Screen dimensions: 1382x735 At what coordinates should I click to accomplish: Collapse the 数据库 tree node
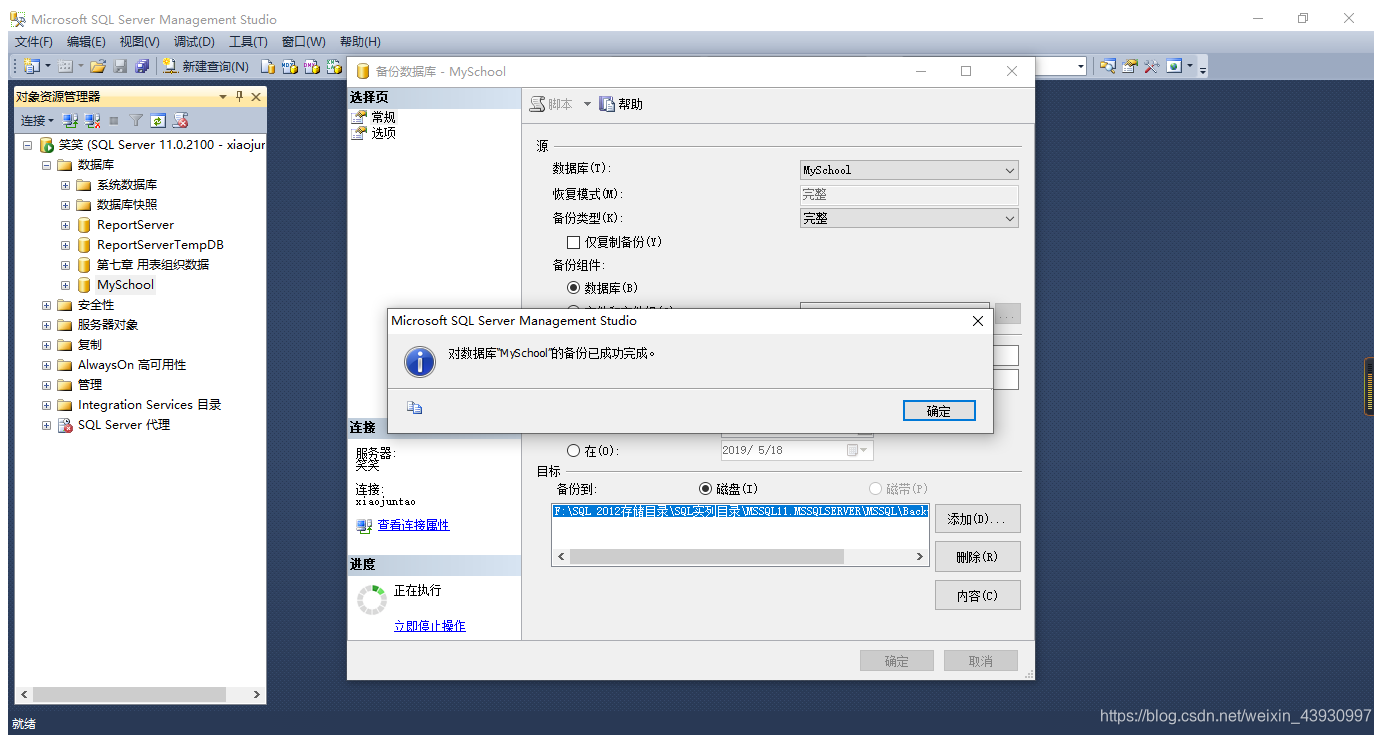coord(46,165)
